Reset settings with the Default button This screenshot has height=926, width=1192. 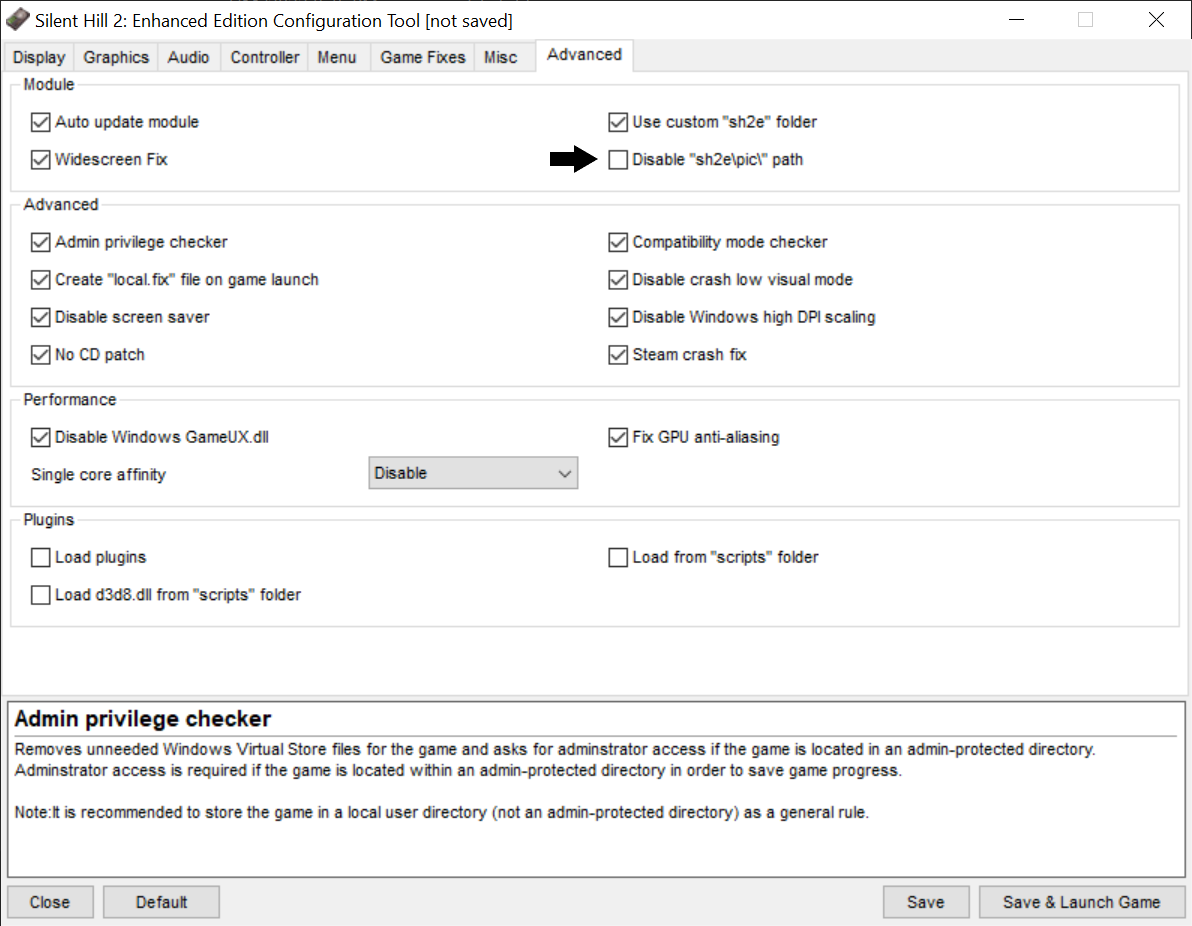[x=161, y=902]
